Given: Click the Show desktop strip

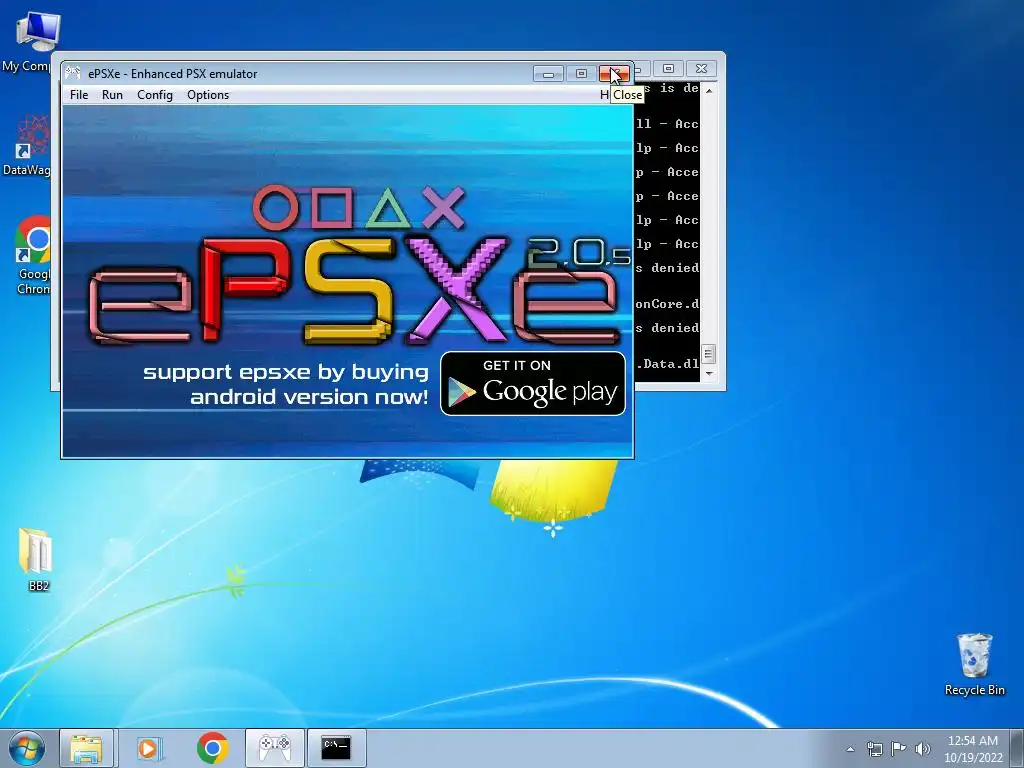Looking at the screenshot, I should click(1017, 748).
